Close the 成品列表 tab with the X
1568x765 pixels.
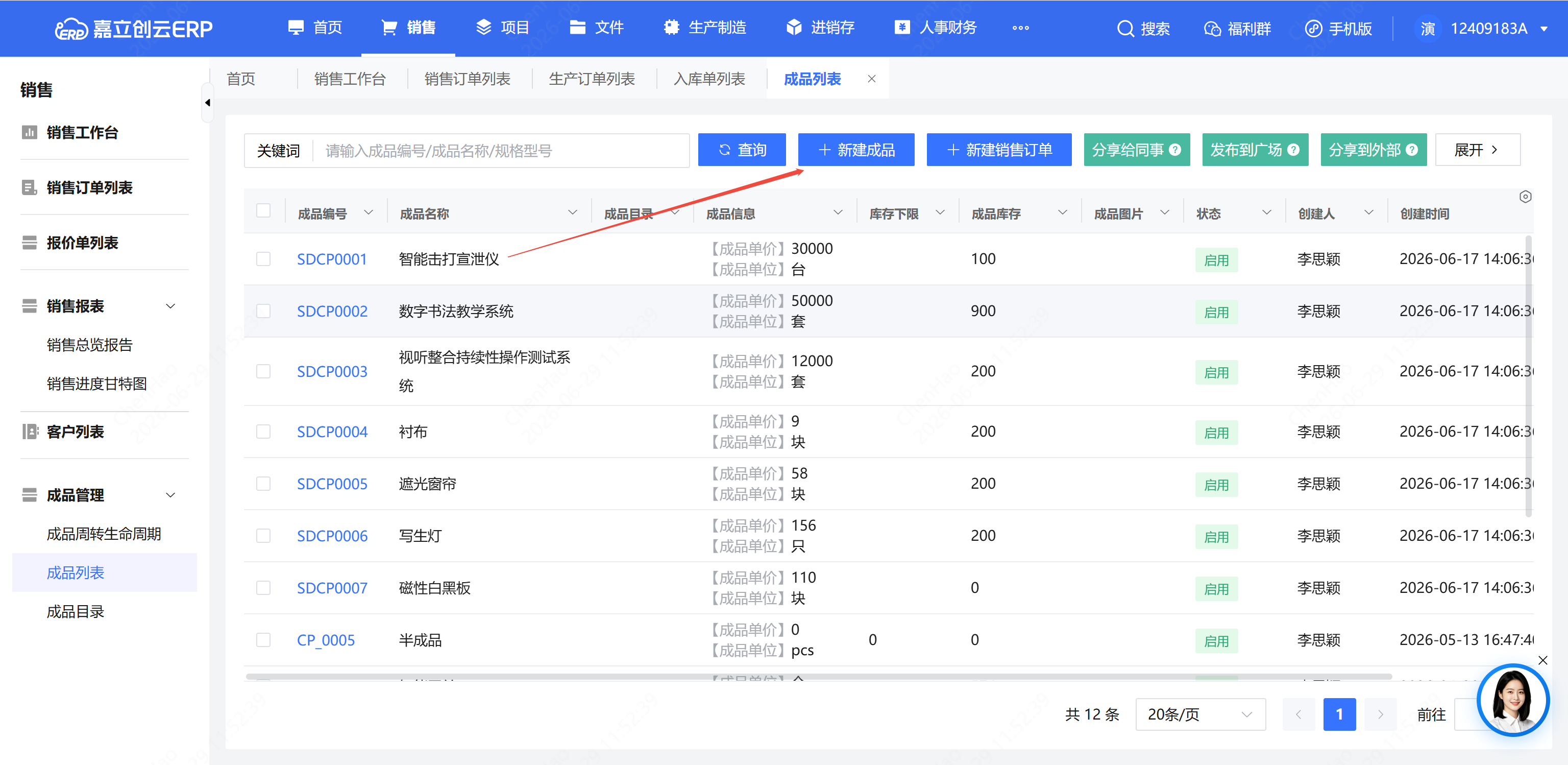[872, 79]
